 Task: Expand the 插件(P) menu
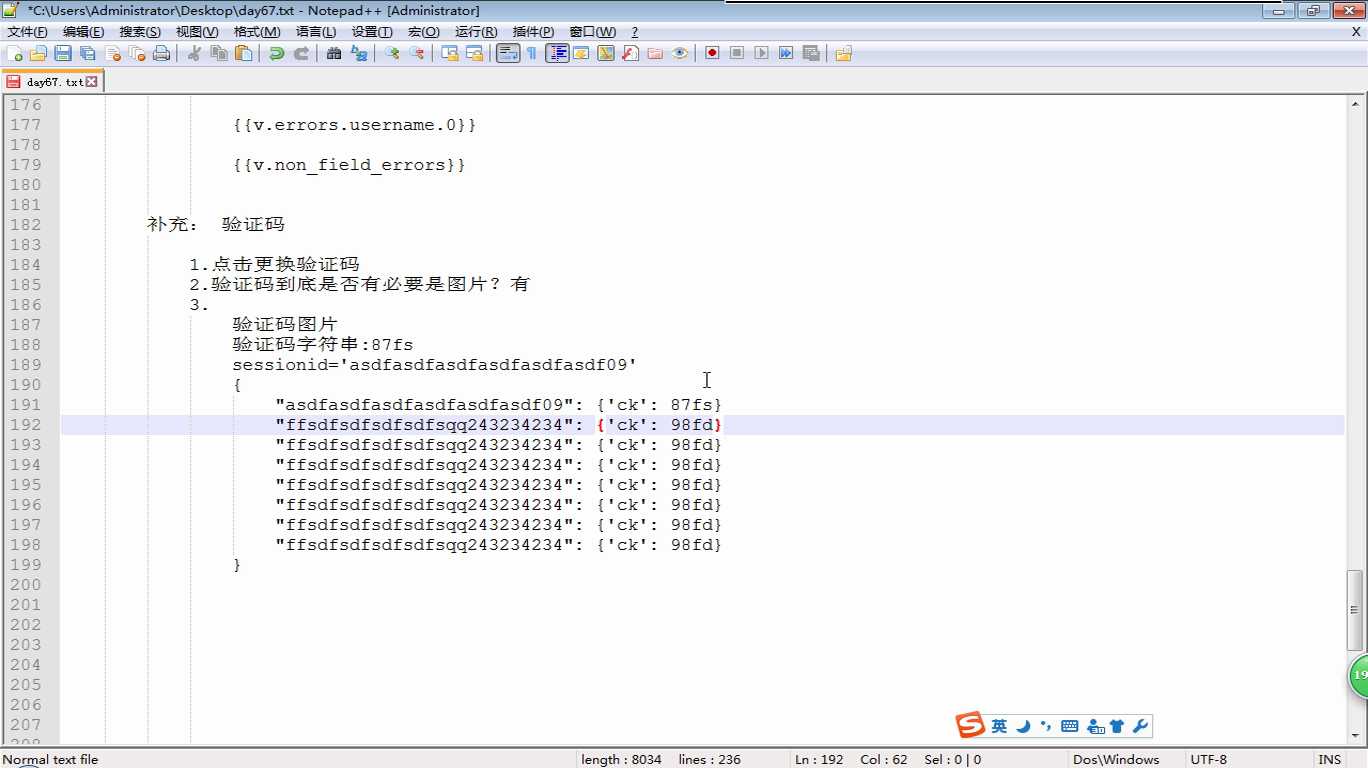coord(533,32)
